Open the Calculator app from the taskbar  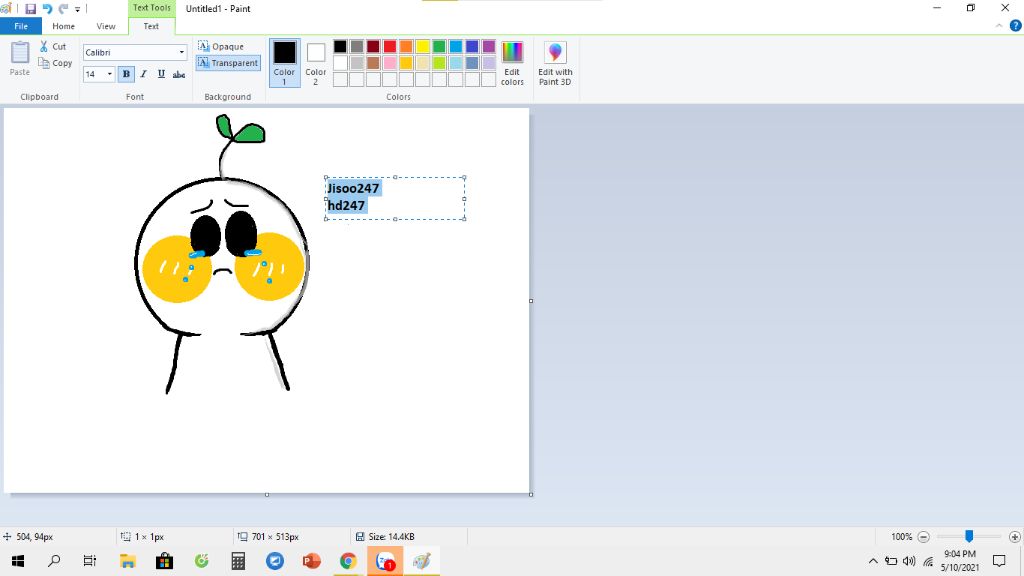tap(238, 561)
